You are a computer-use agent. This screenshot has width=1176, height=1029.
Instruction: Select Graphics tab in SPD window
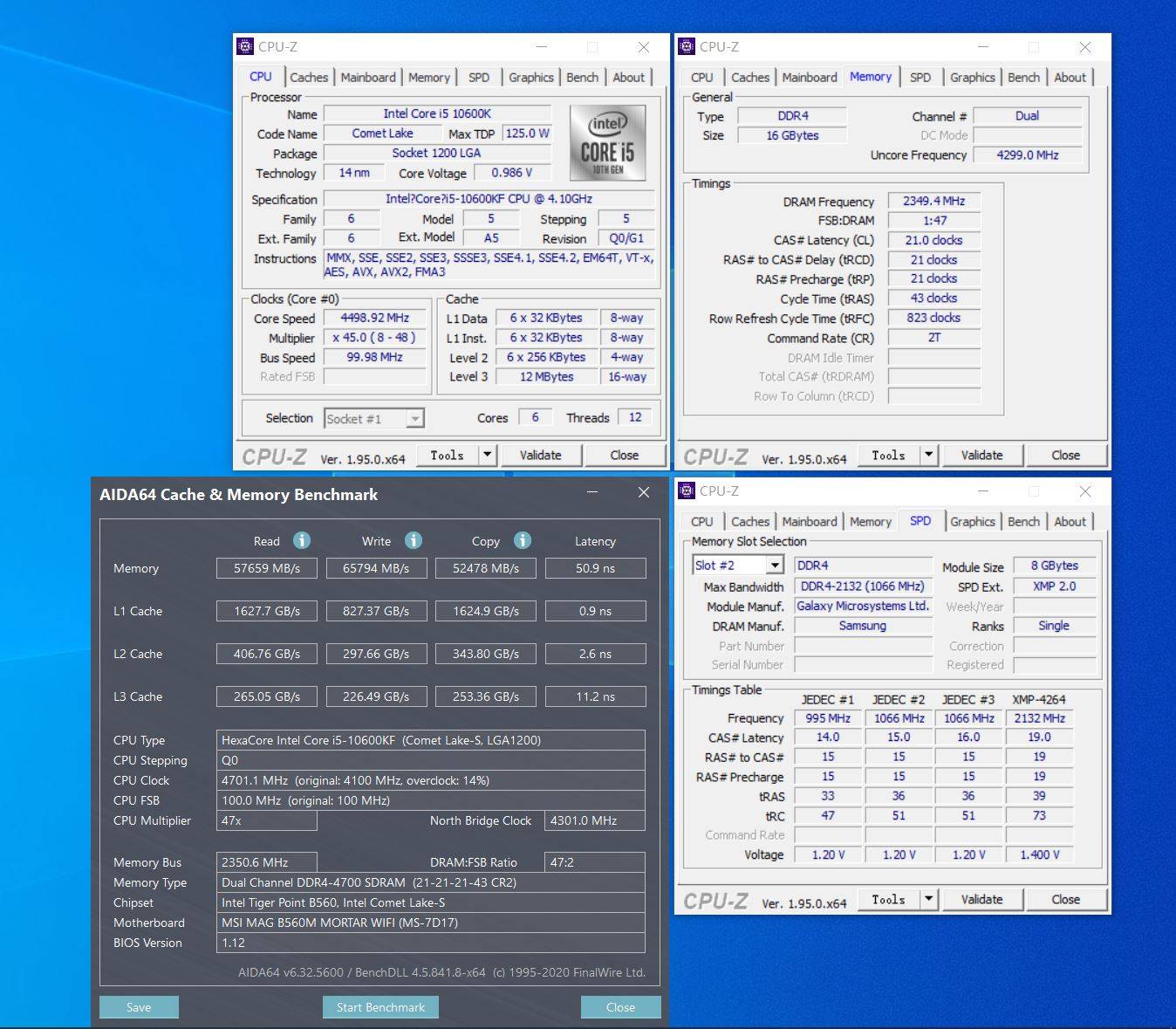(x=973, y=521)
